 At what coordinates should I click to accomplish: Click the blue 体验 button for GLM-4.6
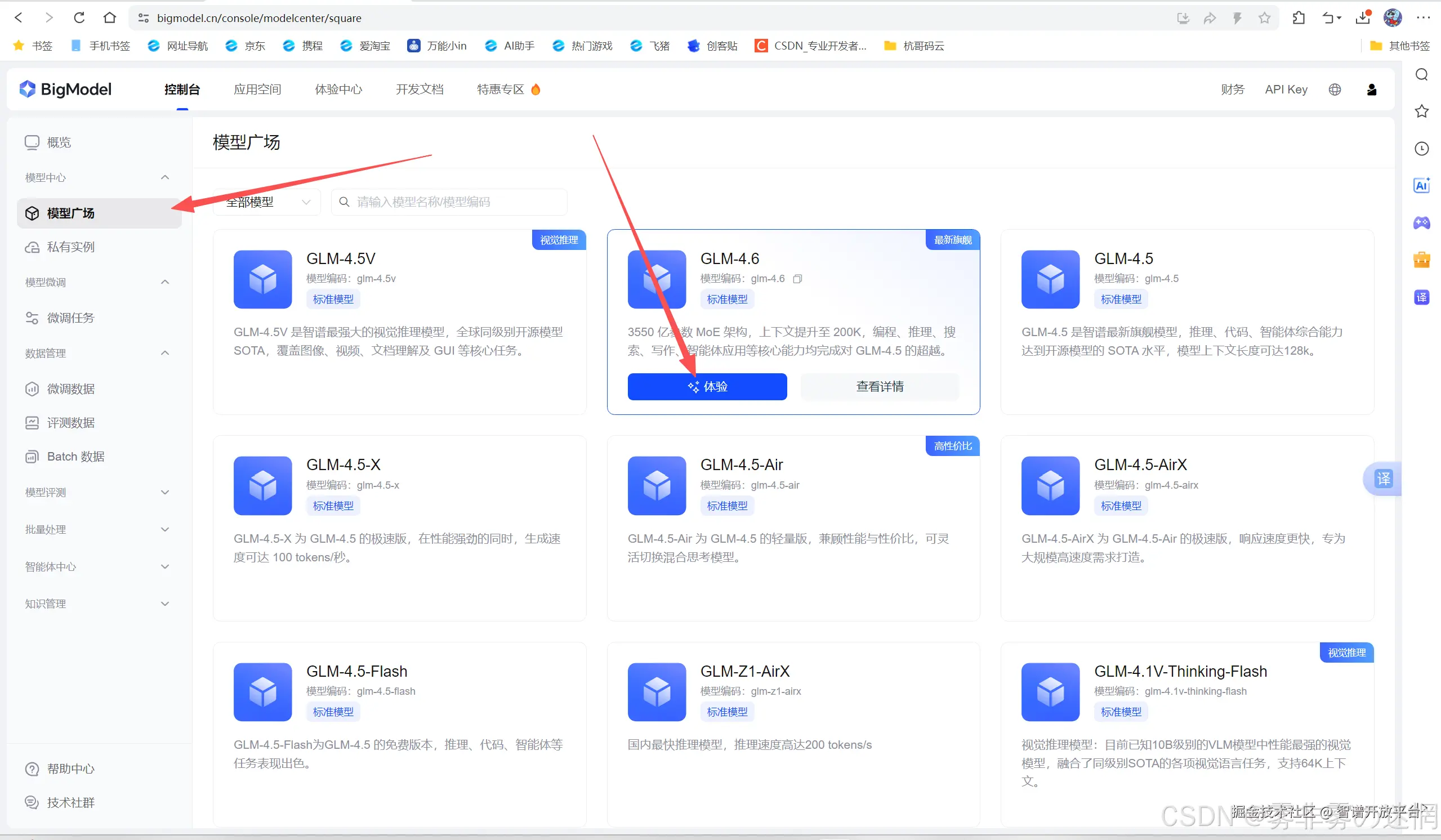[x=707, y=387]
